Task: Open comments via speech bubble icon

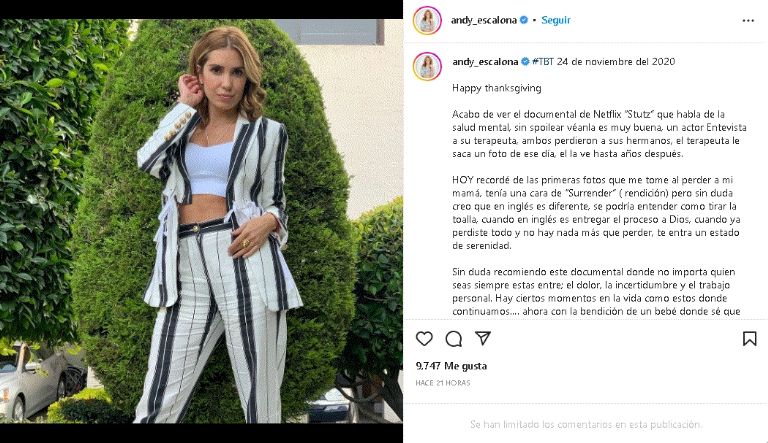Action: click(x=454, y=339)
